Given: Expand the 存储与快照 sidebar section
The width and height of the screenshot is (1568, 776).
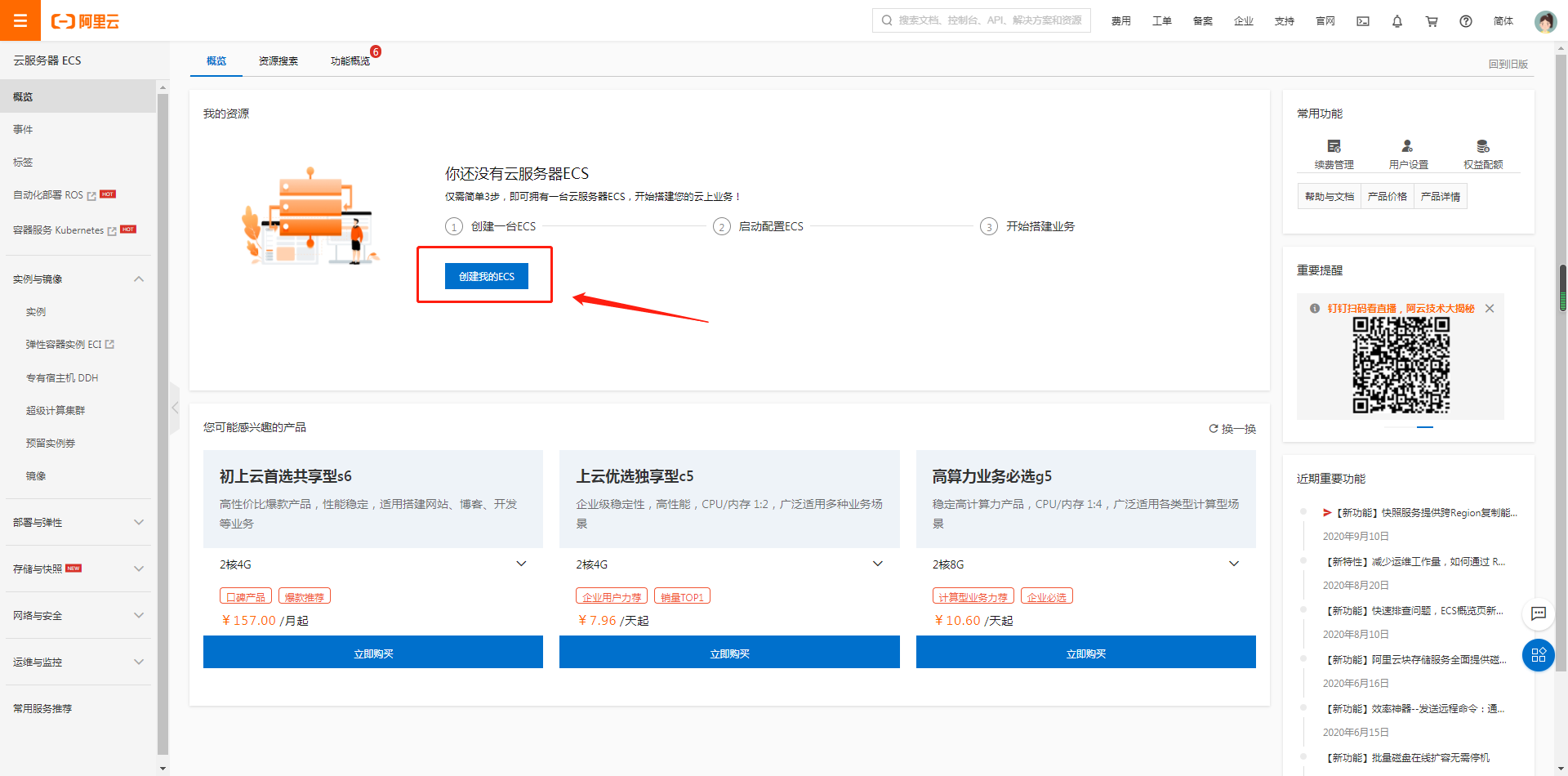Looking at the screenshot, I should [x=139, y=569].
